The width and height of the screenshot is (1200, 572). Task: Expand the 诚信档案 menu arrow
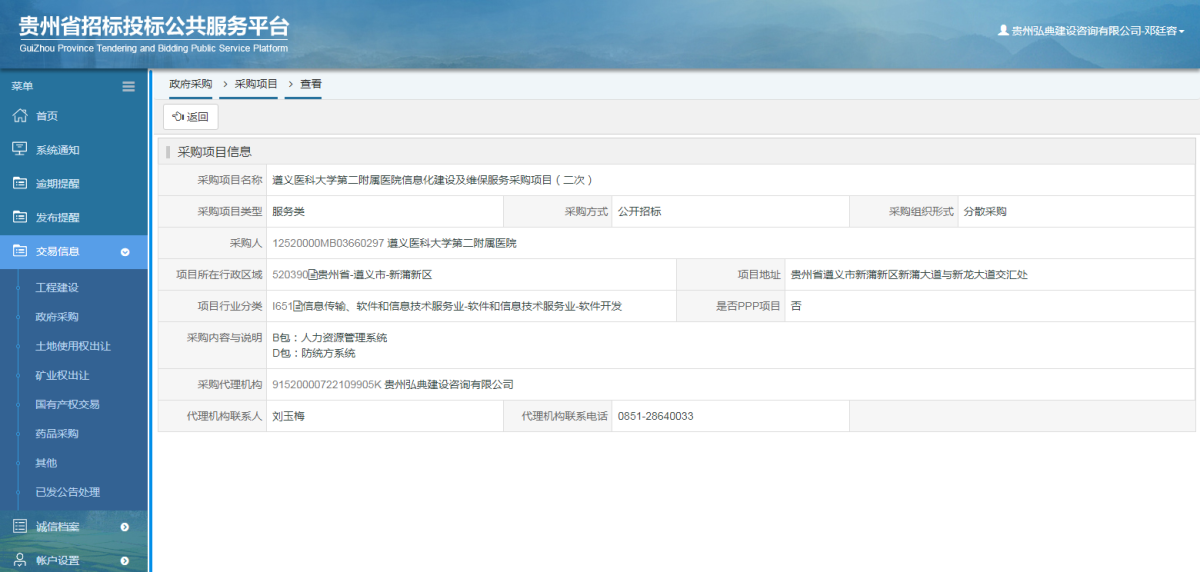[x=125, y=527]
